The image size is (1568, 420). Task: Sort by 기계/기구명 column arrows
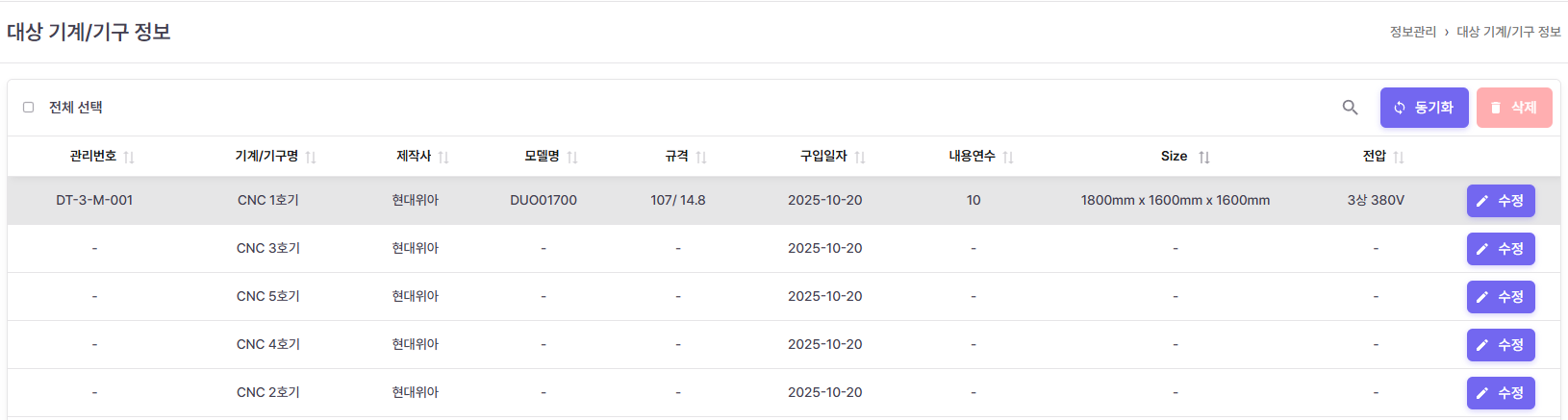point(311,157)
